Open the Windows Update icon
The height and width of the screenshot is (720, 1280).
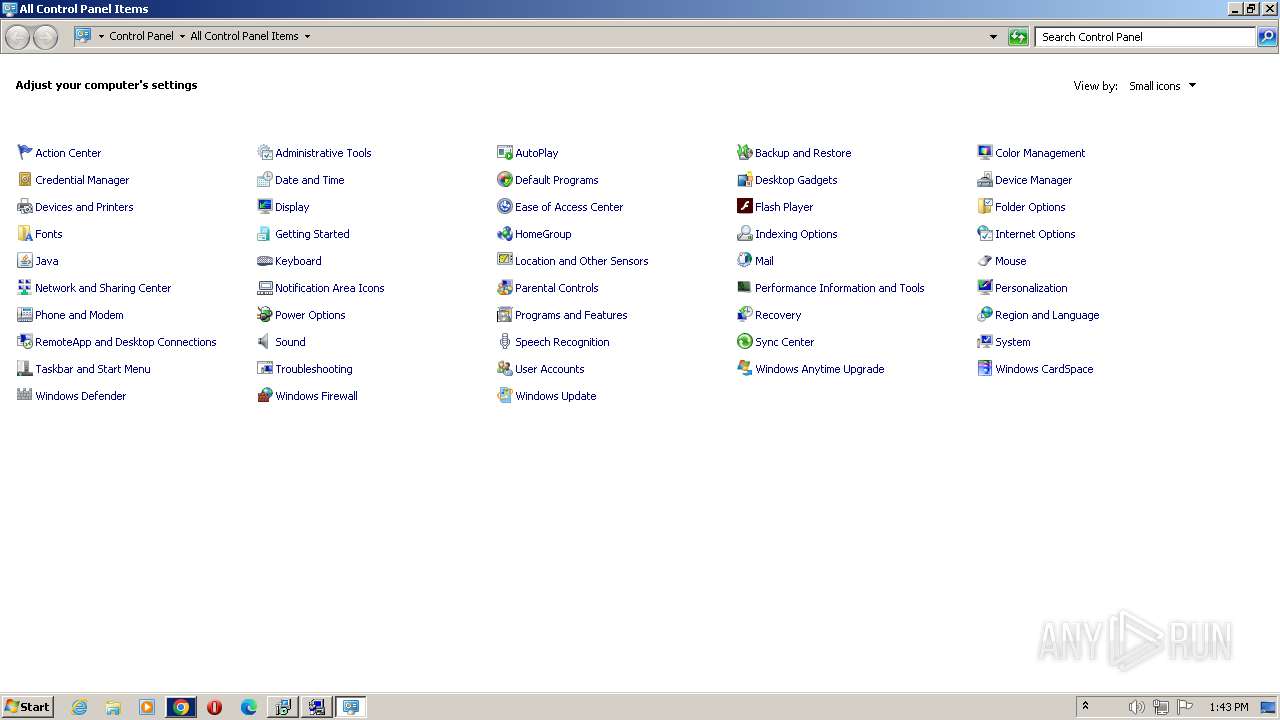(505, 395)
